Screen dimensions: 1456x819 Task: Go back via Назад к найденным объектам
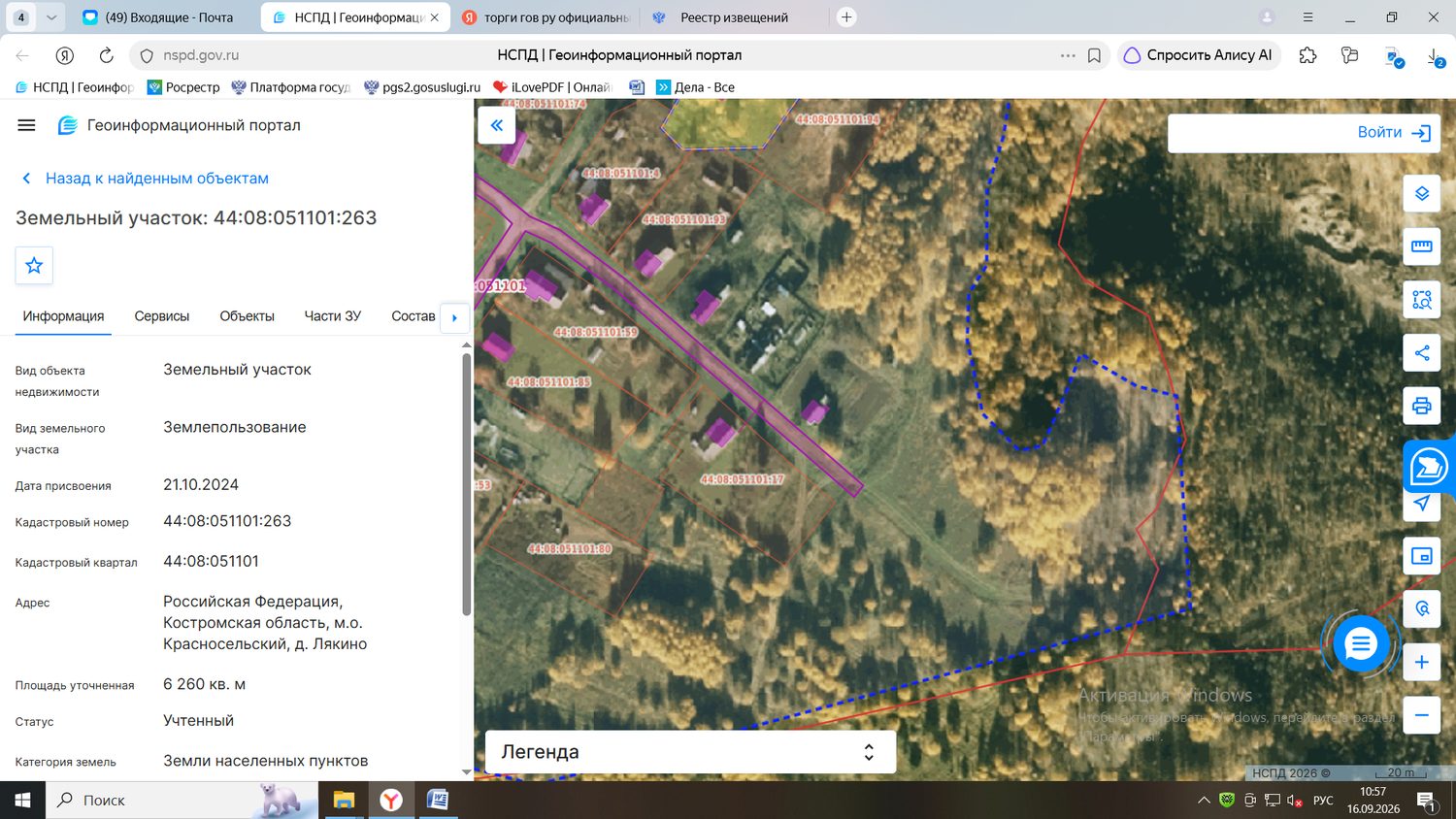[146, 179]
